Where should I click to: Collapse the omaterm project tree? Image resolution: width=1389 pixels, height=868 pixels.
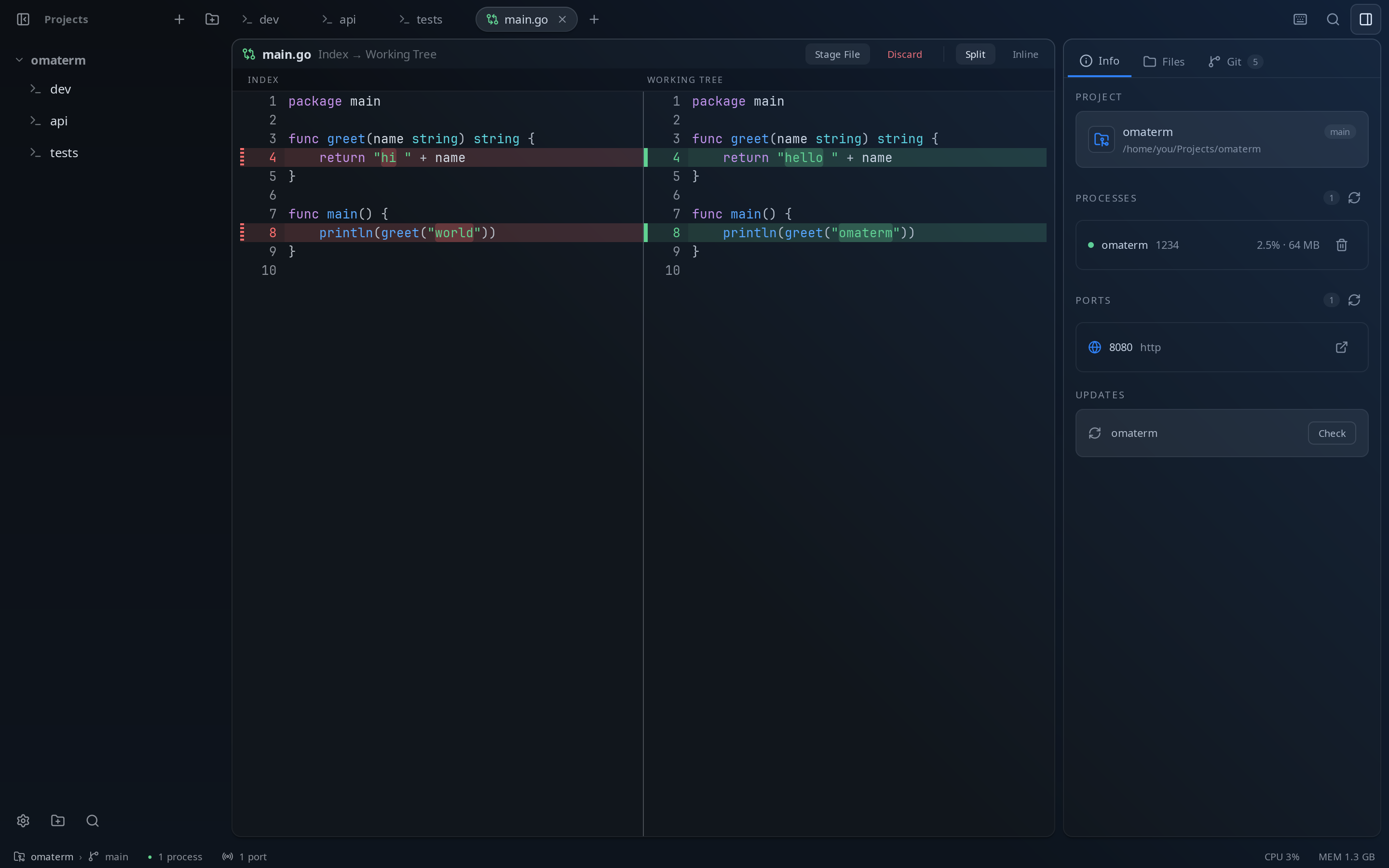click(x=19, y=60)
